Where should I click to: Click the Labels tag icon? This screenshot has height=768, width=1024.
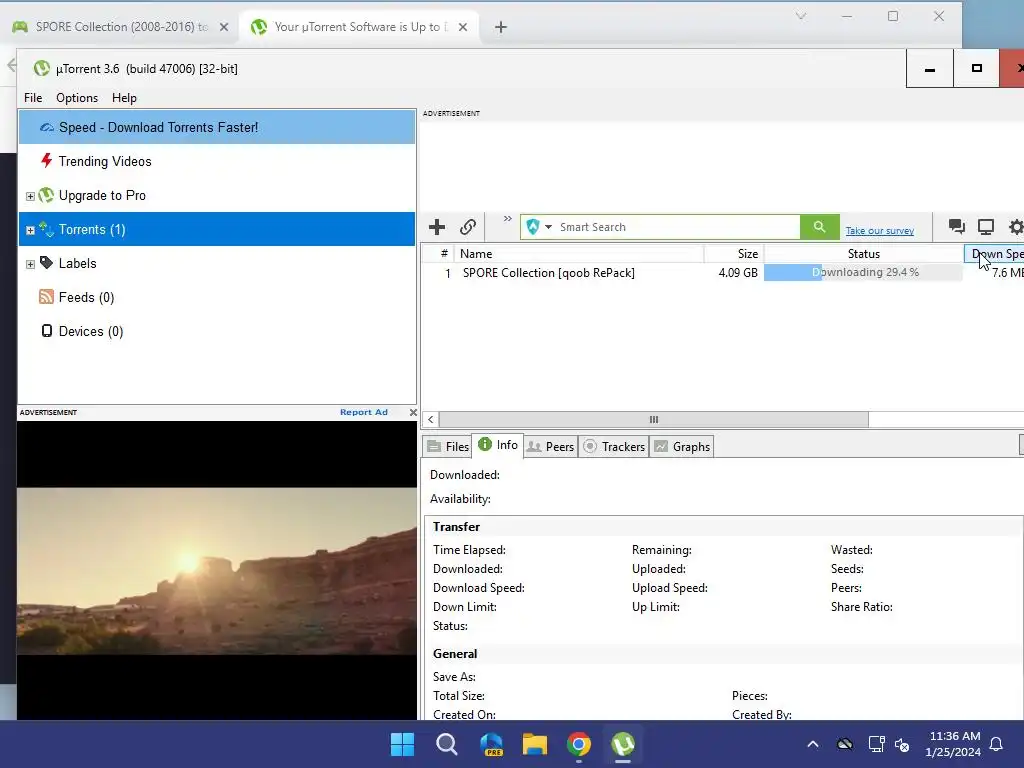pyautogui.click(x=46, y=263)
